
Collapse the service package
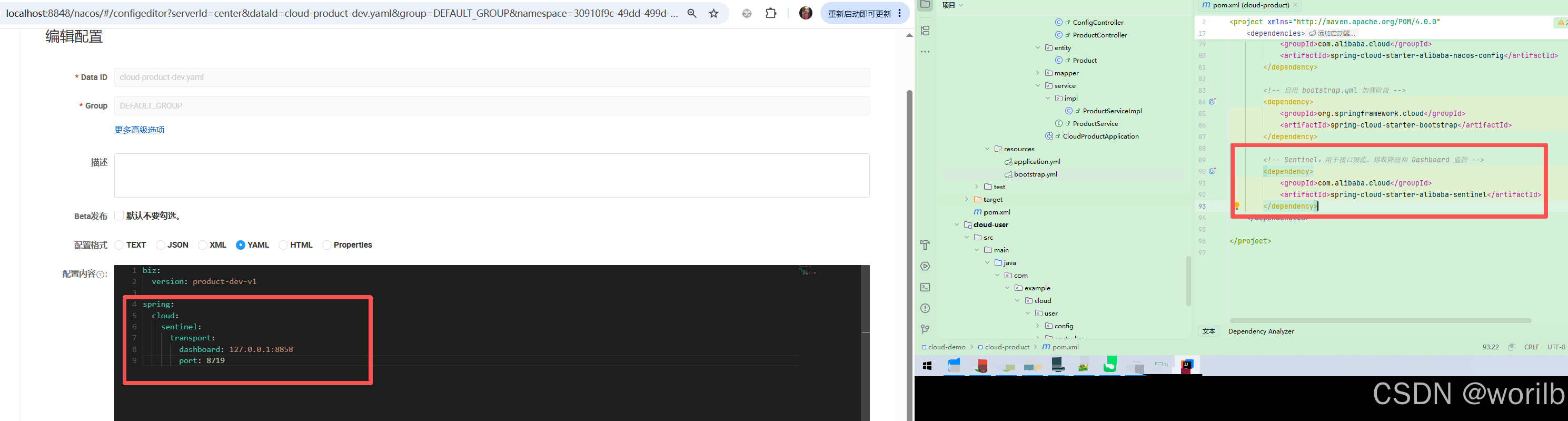coord(1038,86)
